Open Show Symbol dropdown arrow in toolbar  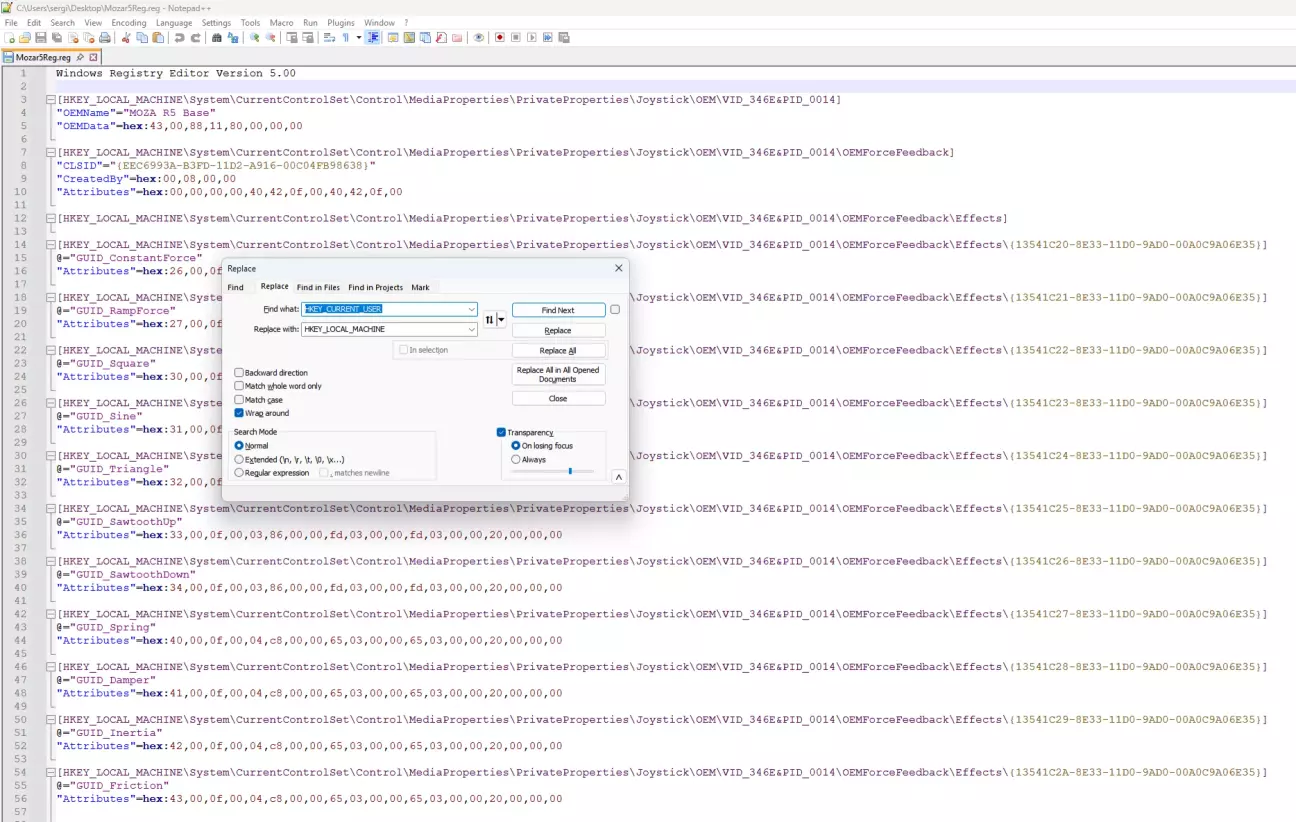coord(358,38)
